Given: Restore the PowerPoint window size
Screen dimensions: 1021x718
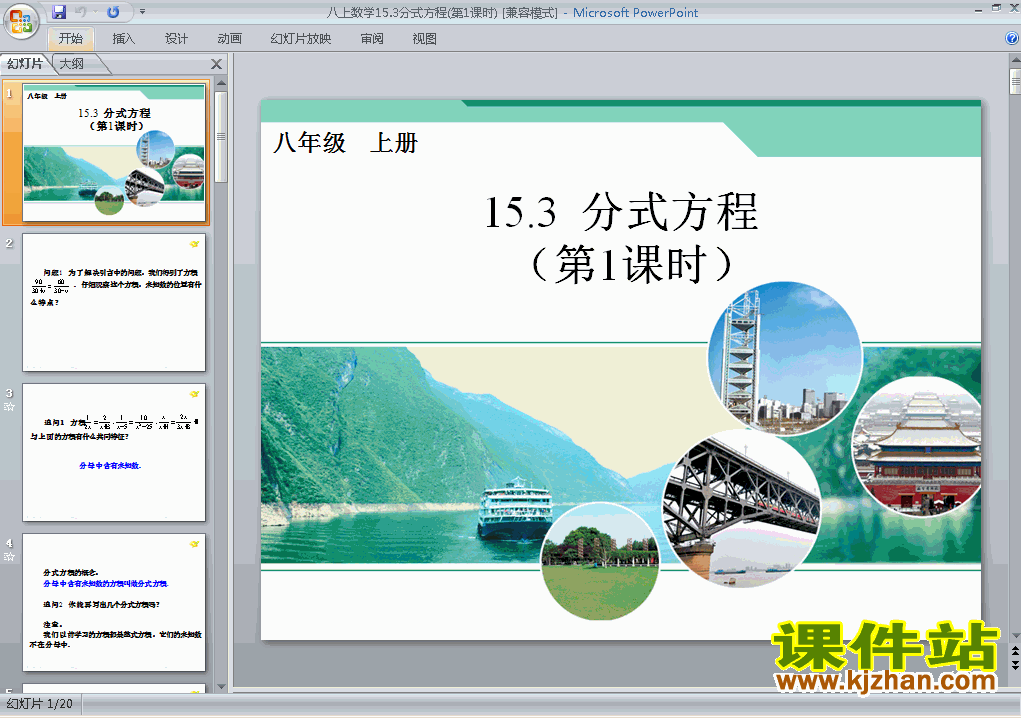Looking at the screenshot, I should point(996,8).
